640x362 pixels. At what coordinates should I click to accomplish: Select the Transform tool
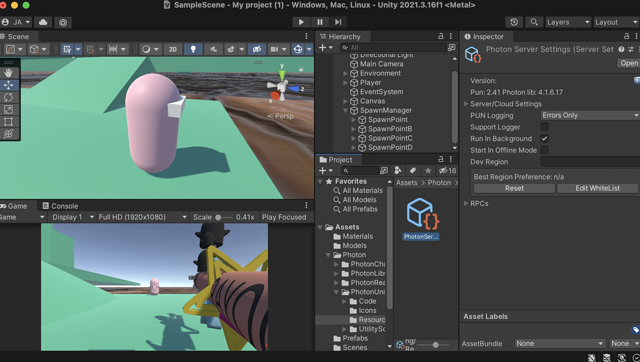coord(8,134)
